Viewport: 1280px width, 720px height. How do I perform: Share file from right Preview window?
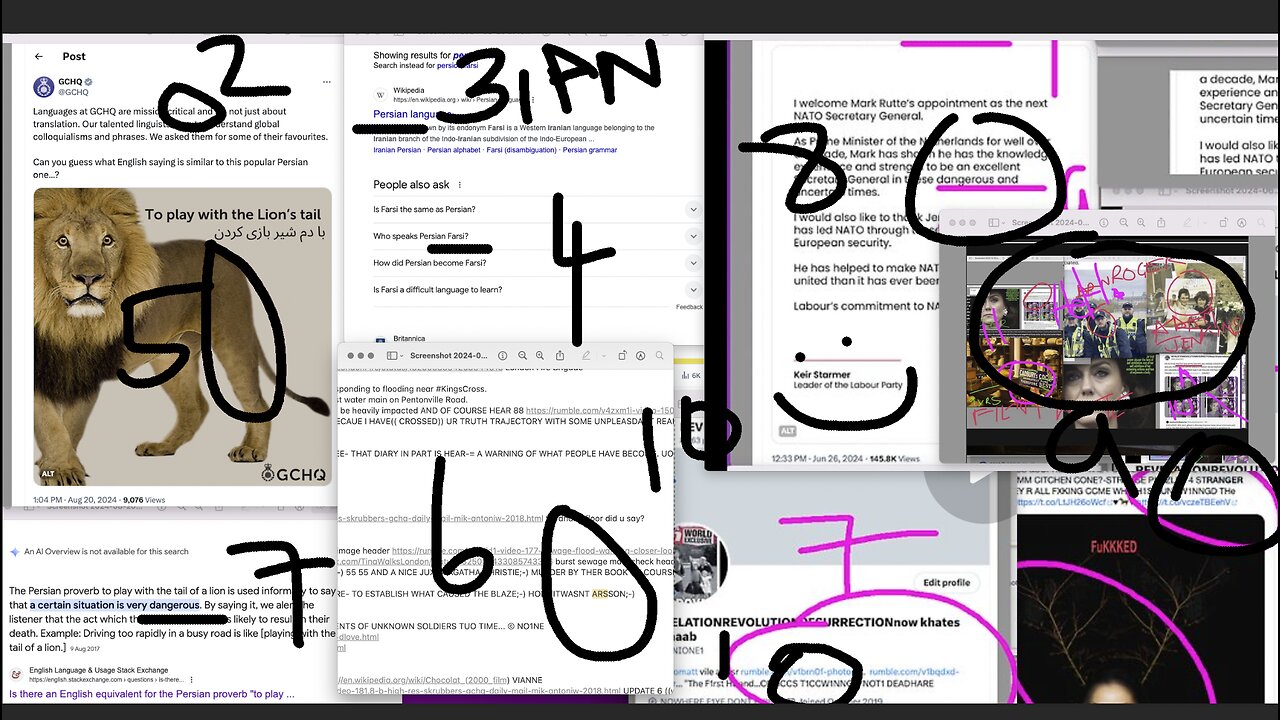[x=1161, y=223]
